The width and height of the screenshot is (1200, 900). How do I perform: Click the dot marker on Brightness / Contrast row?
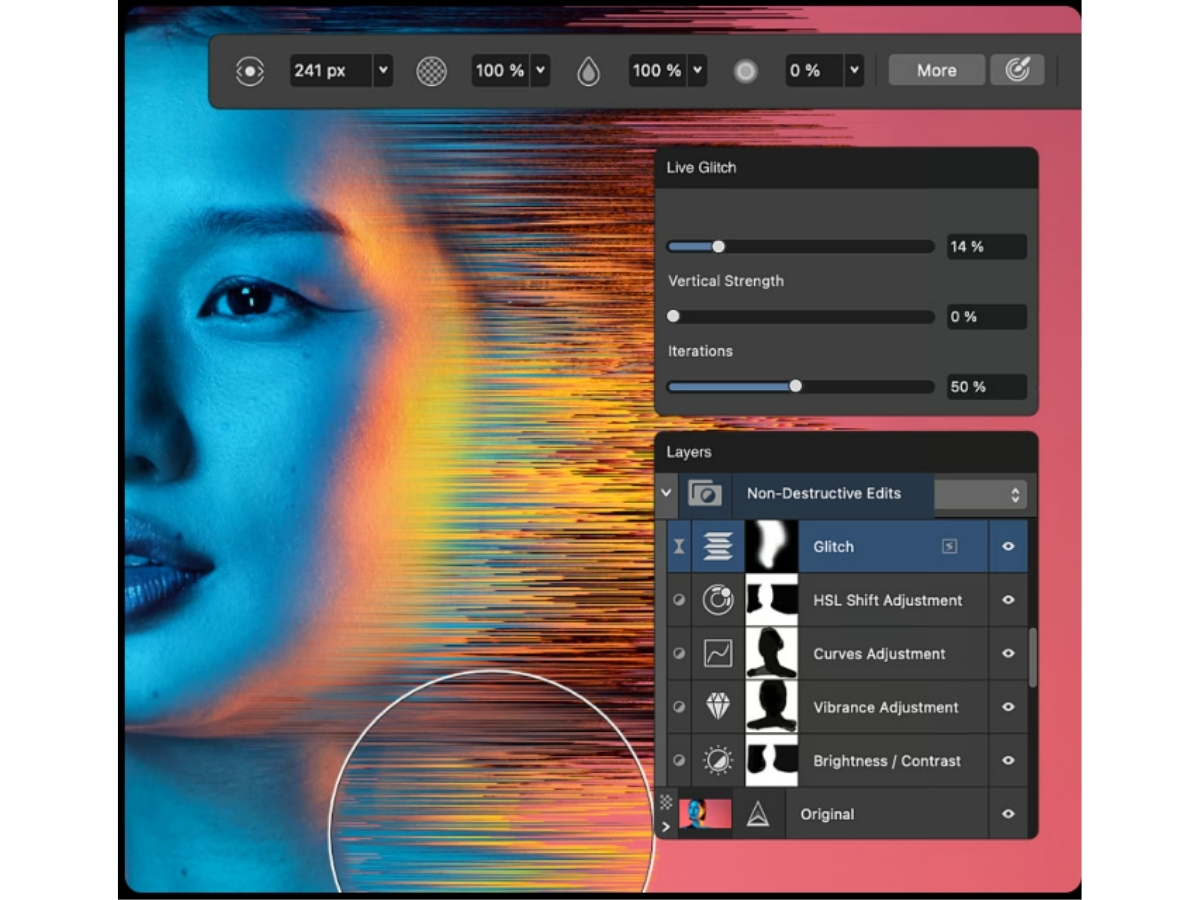tap(679, 761)
